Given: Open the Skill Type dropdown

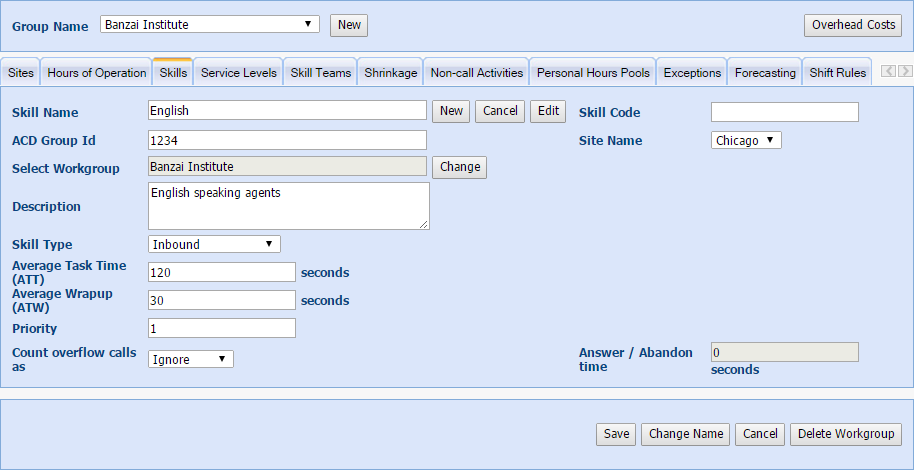Looking at the screenshot, I should [x=214, y=244].
